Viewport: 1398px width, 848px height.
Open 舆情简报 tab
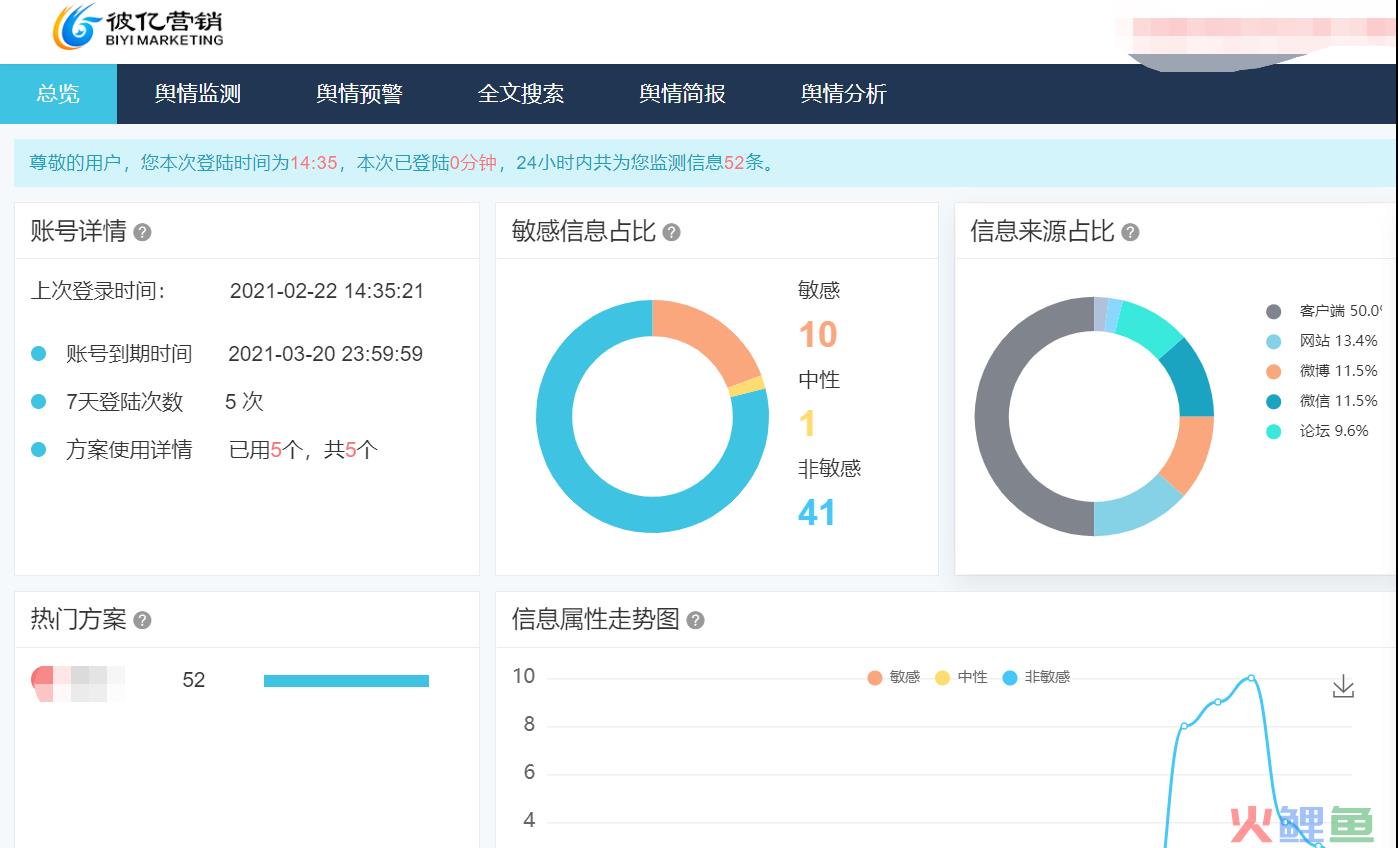pos(682,94)
